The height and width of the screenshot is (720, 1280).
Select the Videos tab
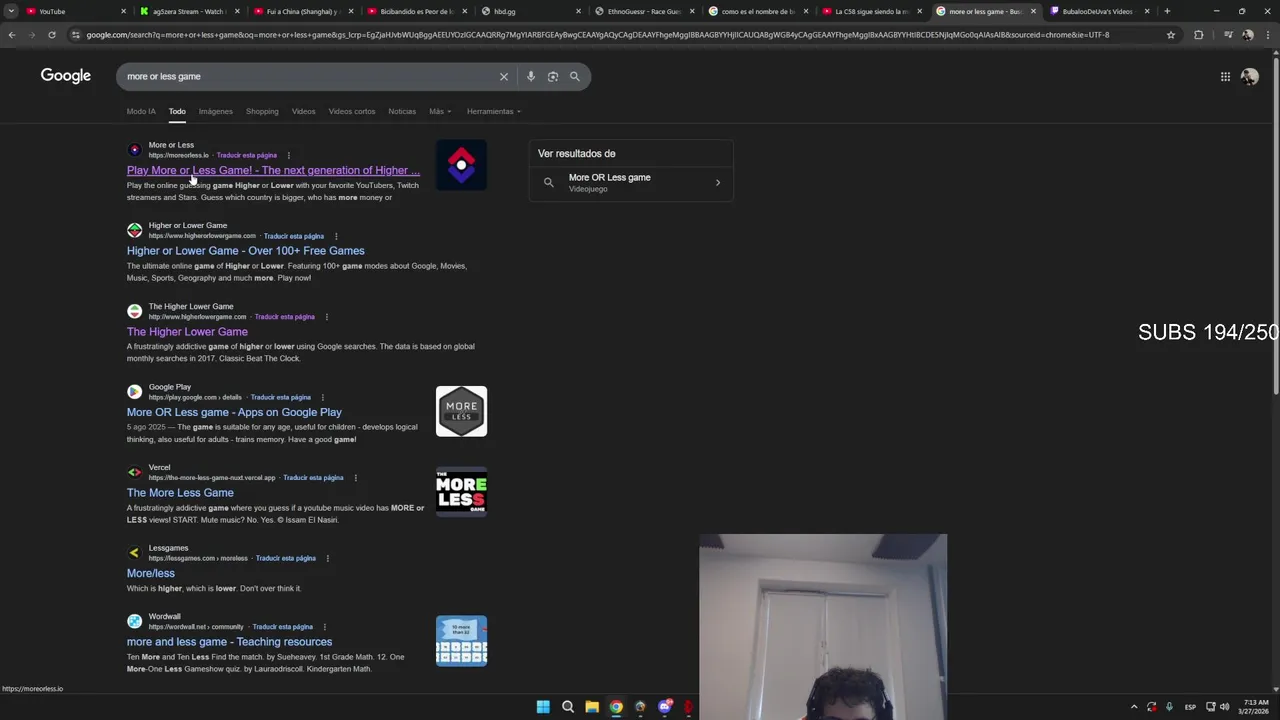coord(303,111)
